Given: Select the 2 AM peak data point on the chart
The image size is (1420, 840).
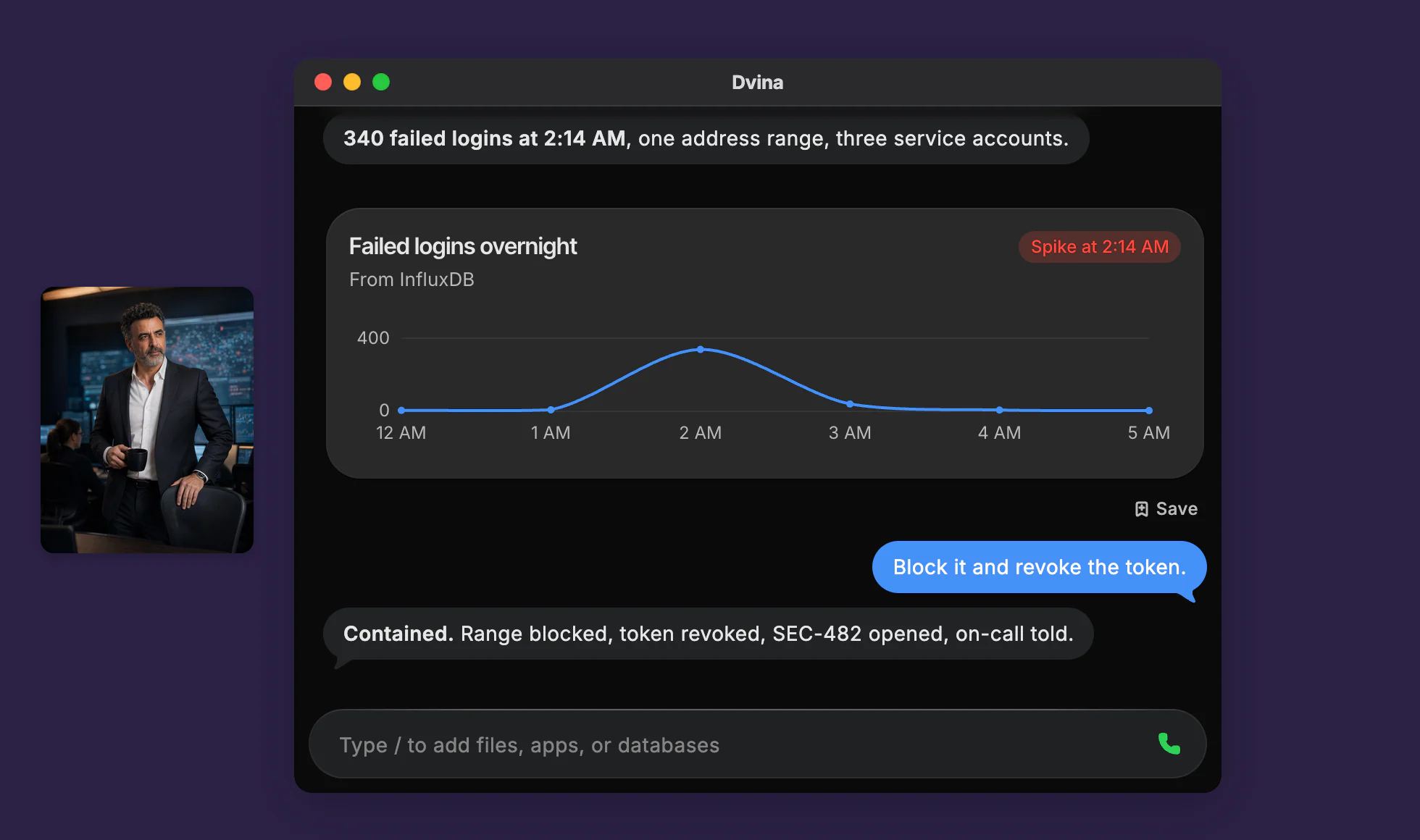Looking at the screenshot, I should point(700,350).
